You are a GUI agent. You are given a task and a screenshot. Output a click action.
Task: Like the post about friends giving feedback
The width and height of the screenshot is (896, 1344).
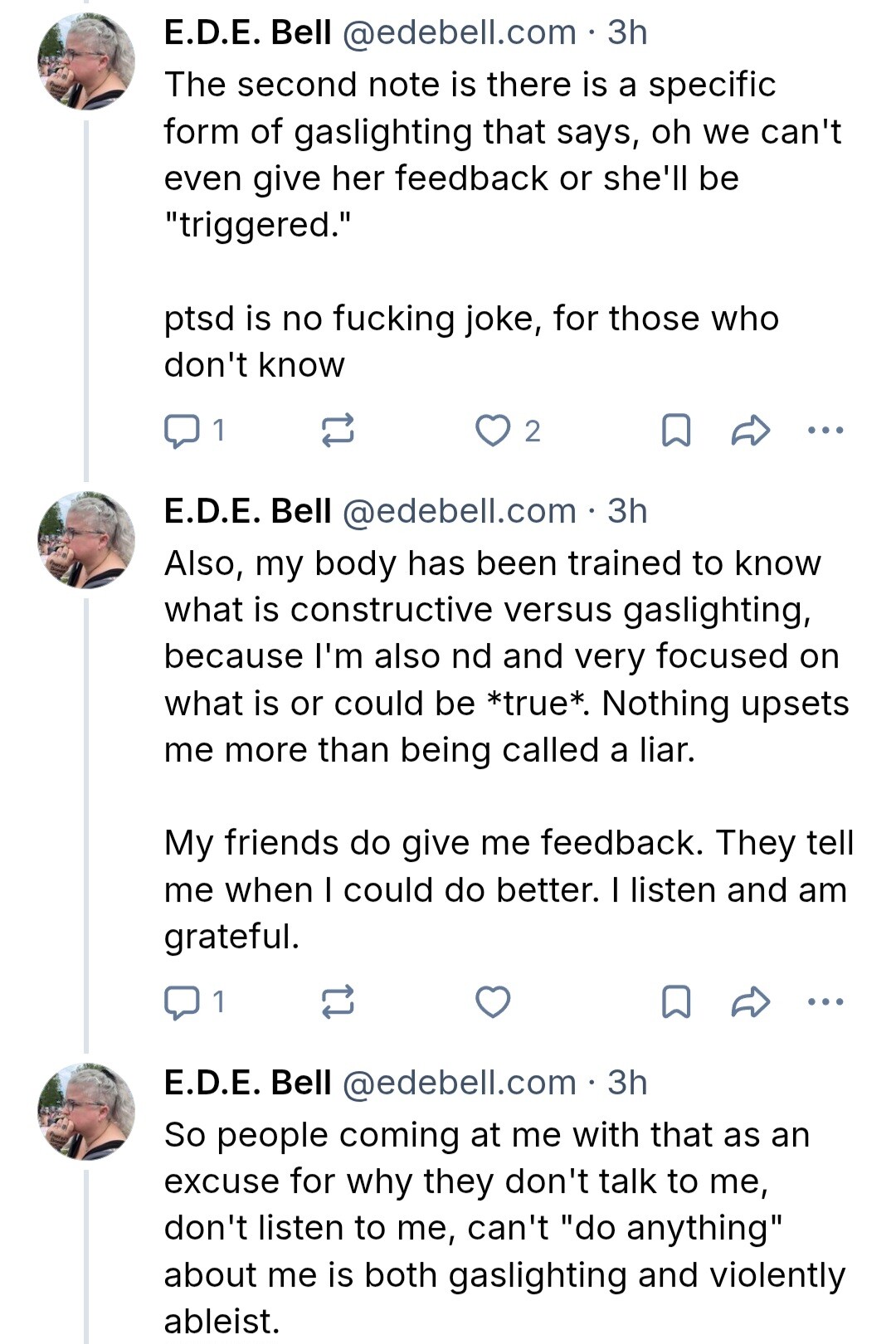[x=493, y=1002]
